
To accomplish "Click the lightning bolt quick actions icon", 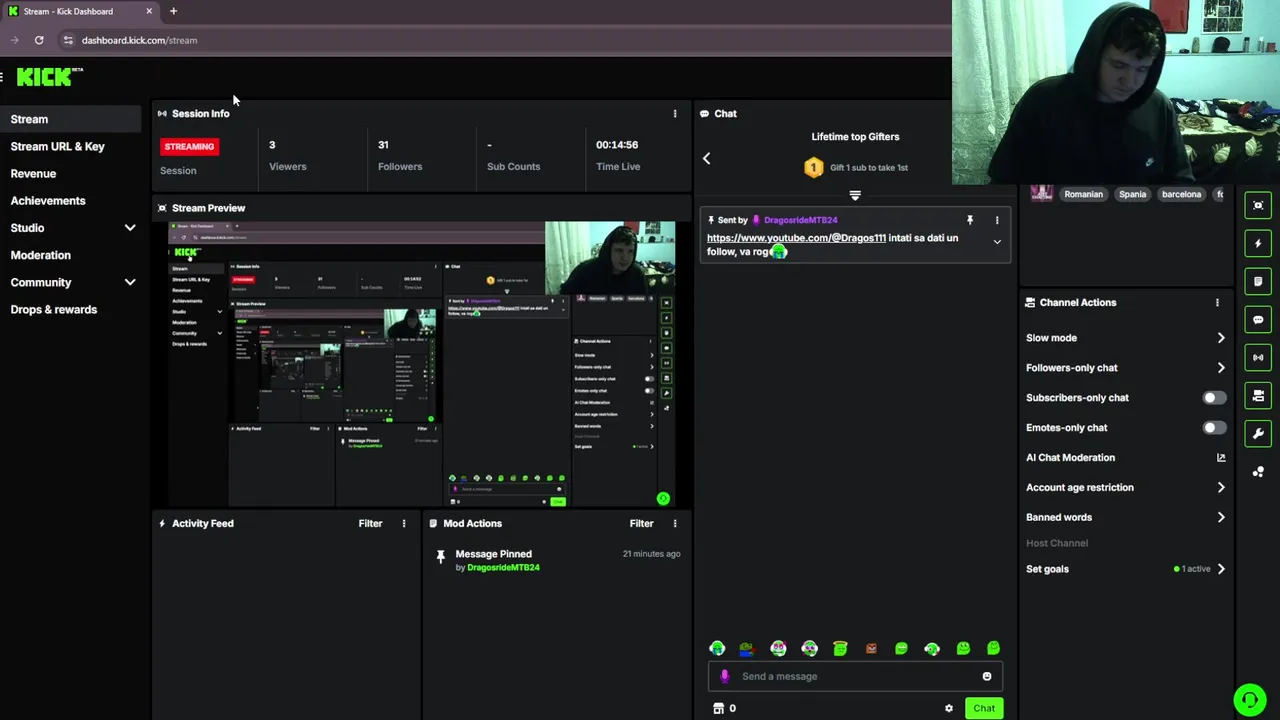I will tap(1258, 243).
